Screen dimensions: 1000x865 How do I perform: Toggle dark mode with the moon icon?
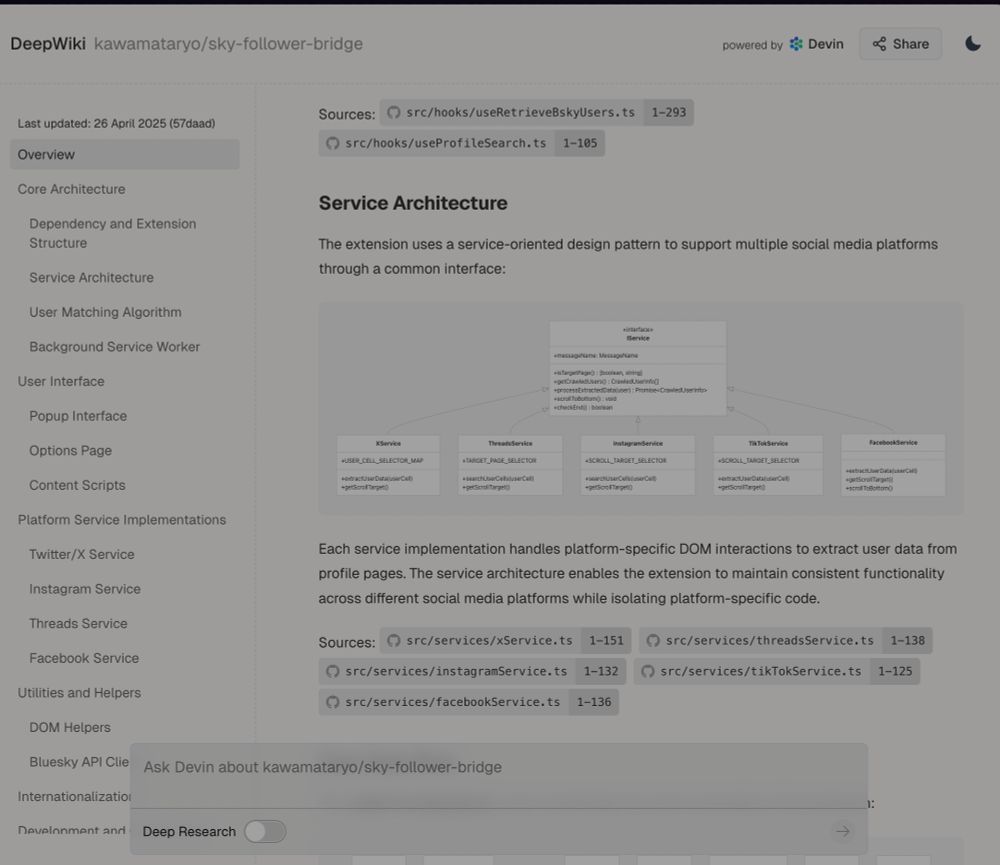[x=973, y=43]
